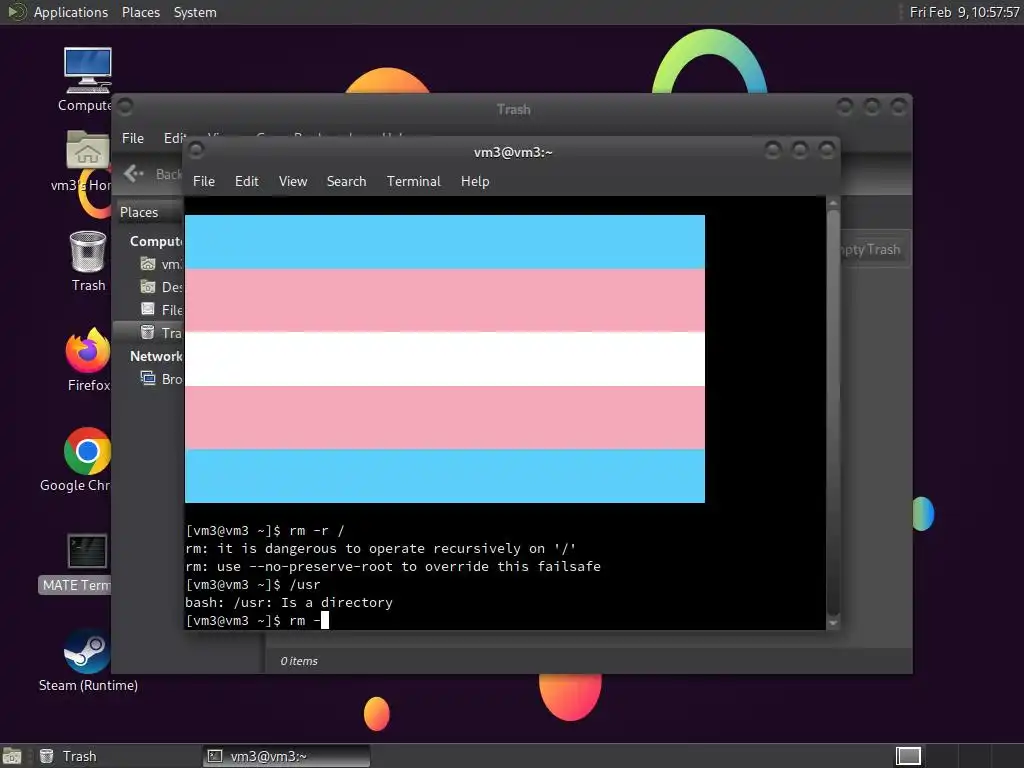Select Browse Network icon in sidebar
This screenshot has height=768, width=1024.
[x=148, y=378]
